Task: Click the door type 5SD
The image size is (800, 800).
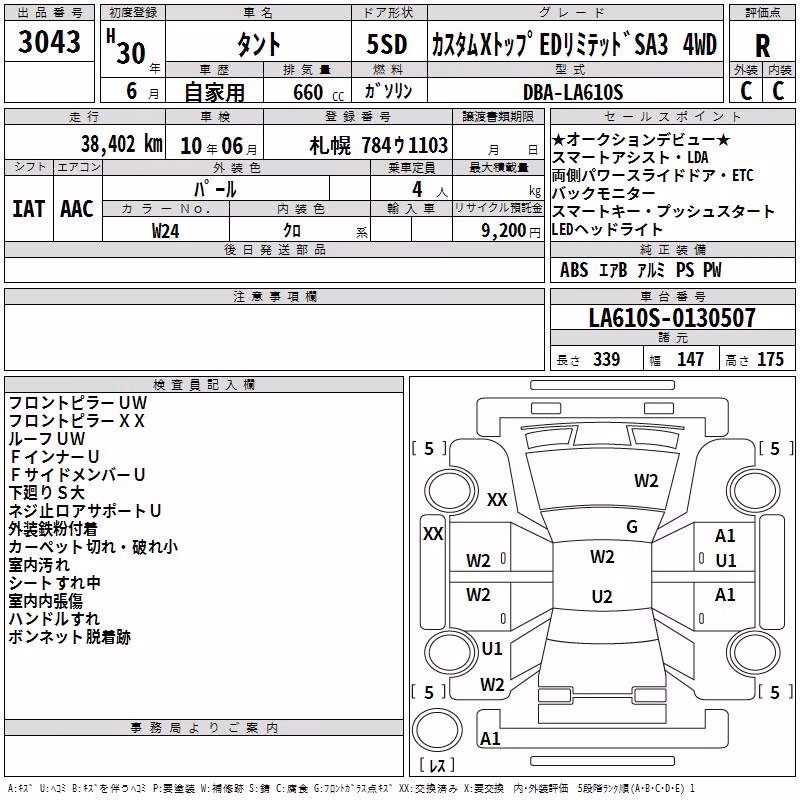Action: [x=387, y=44]
